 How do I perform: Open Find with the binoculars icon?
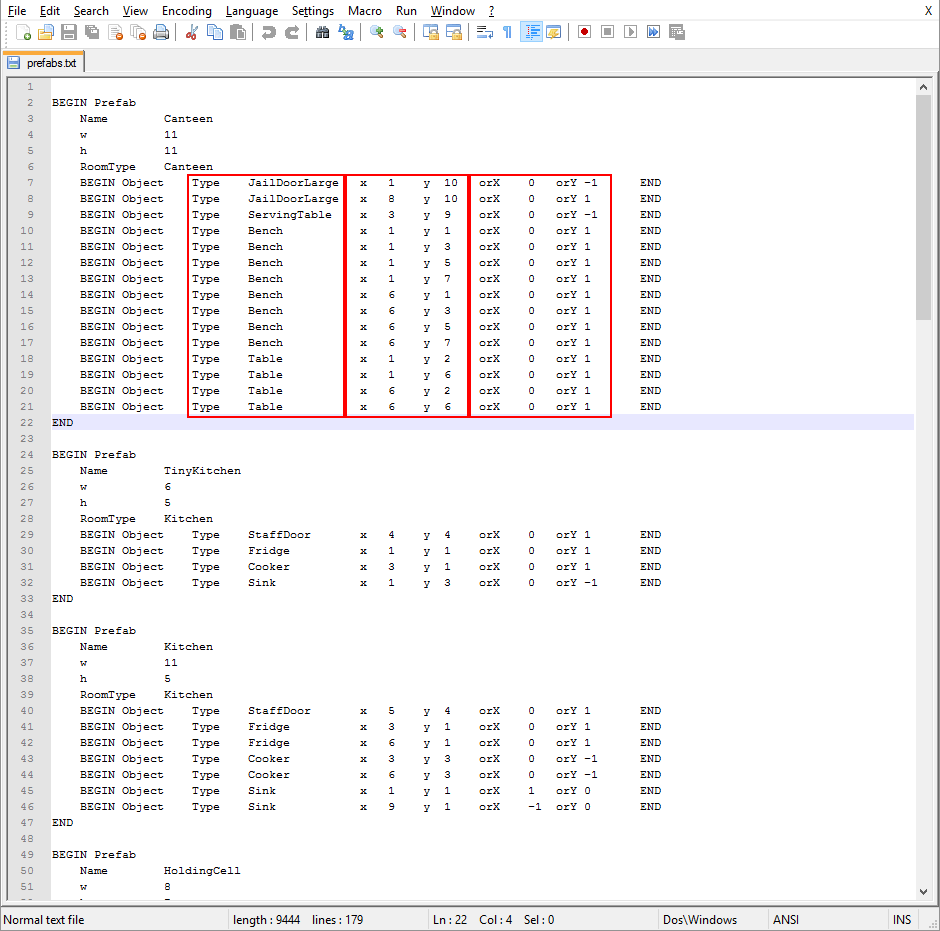323,32
